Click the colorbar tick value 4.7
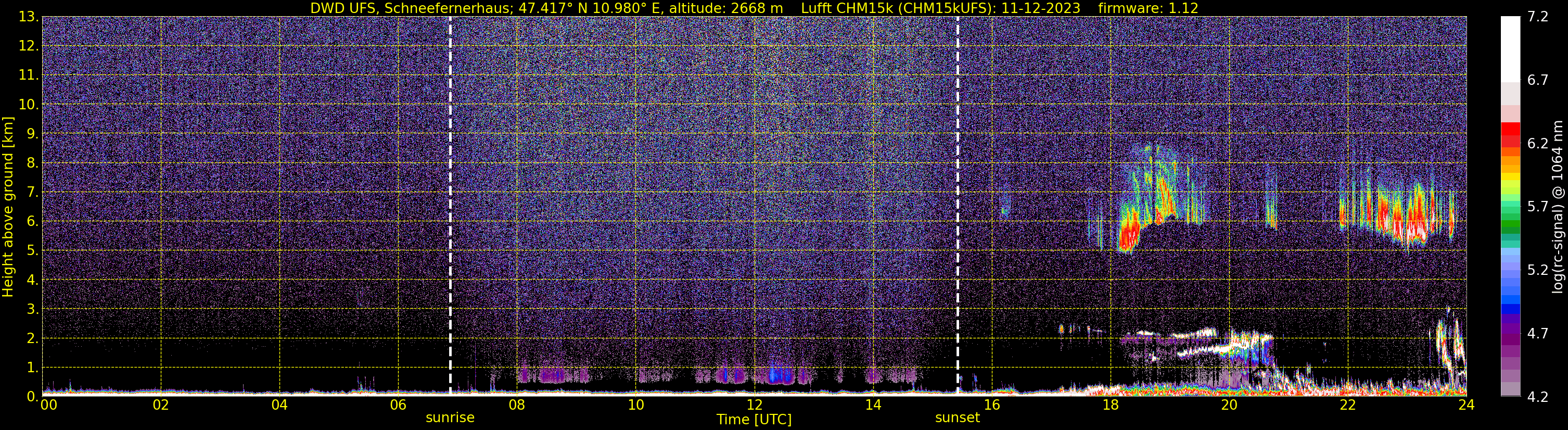This screenshot has height=430, width=1568. click(x=1538, y=333)
